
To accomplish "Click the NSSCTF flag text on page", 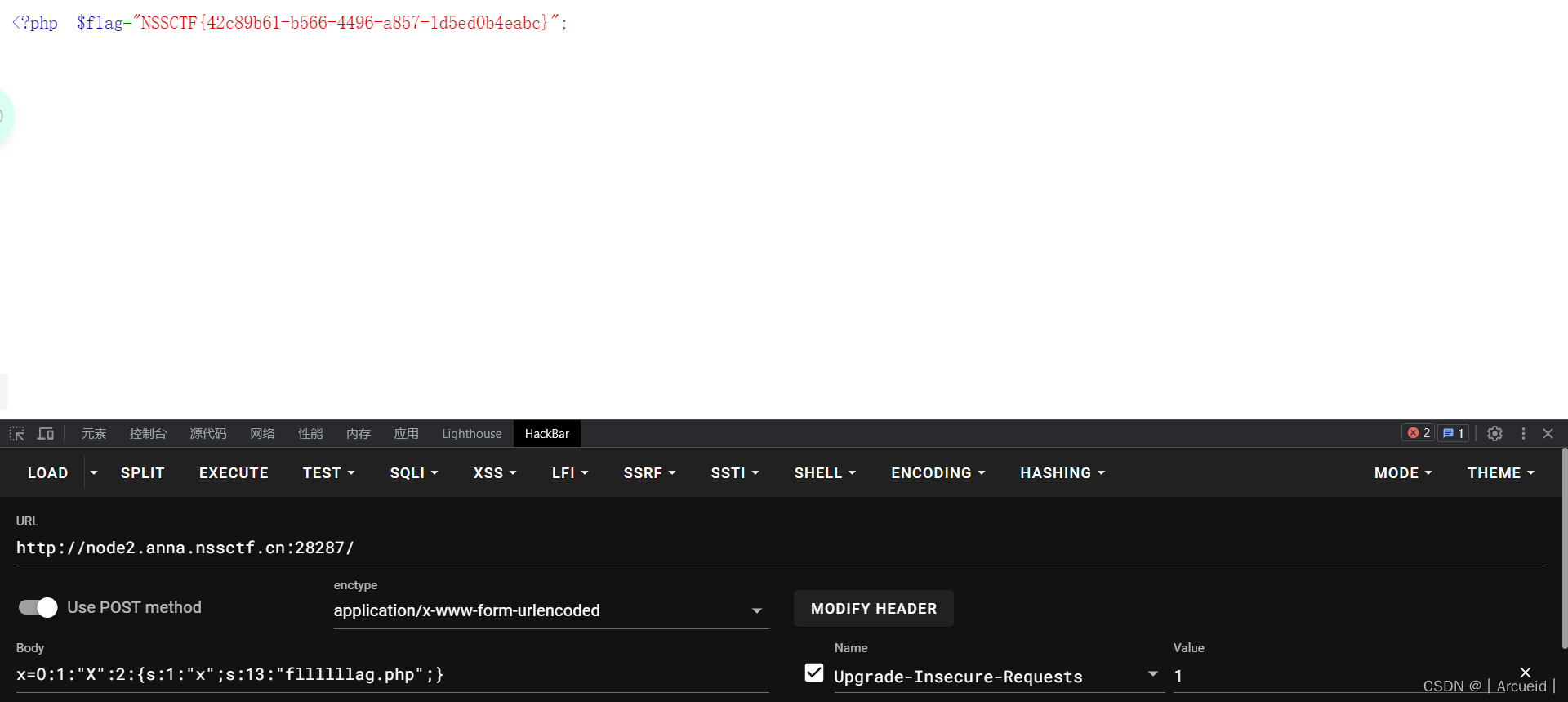I will [344, 23].
